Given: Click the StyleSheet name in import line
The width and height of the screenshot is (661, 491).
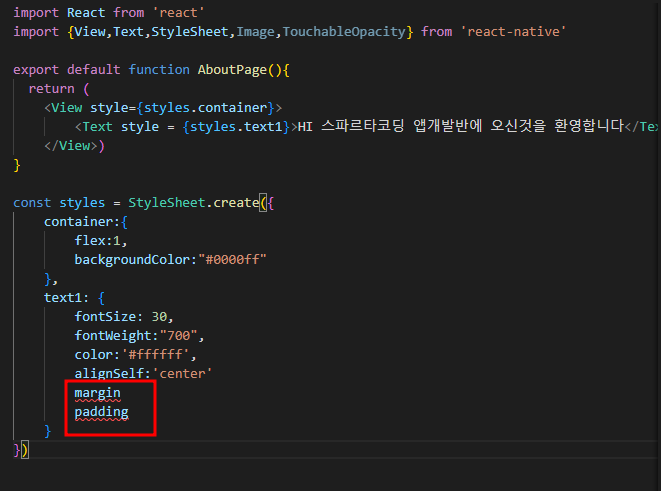Looking at the screenshot, I should pyautogui.click(x=190, y=32).
